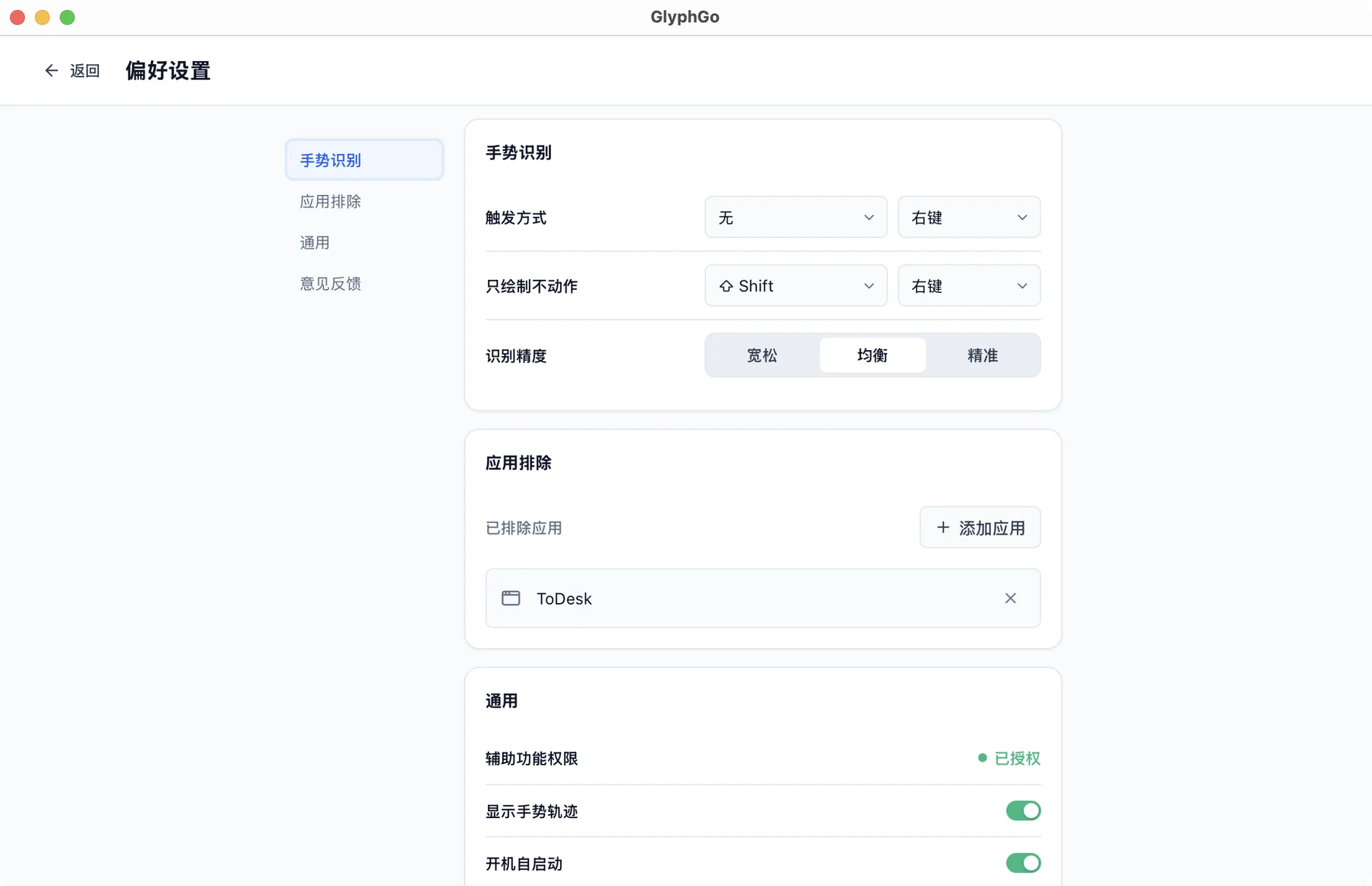Open 触发方式 modifier dropdown showing 无
This screenshot has height=886, width=1372.
796,217
